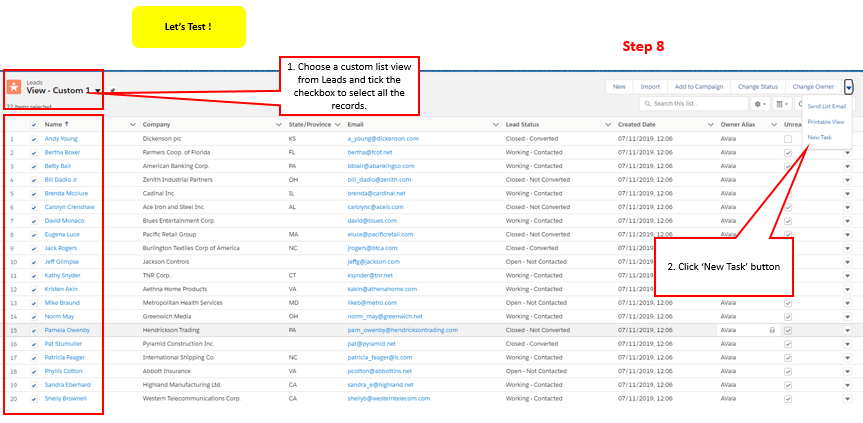This screenshot has width=863, height=423.
Task: Click the Search this list field
Action: click(700, 103)
